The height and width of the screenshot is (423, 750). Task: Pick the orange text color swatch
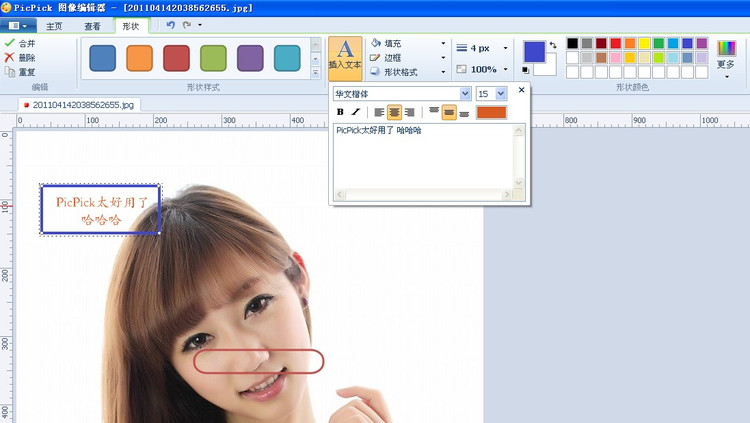[491, 112]
